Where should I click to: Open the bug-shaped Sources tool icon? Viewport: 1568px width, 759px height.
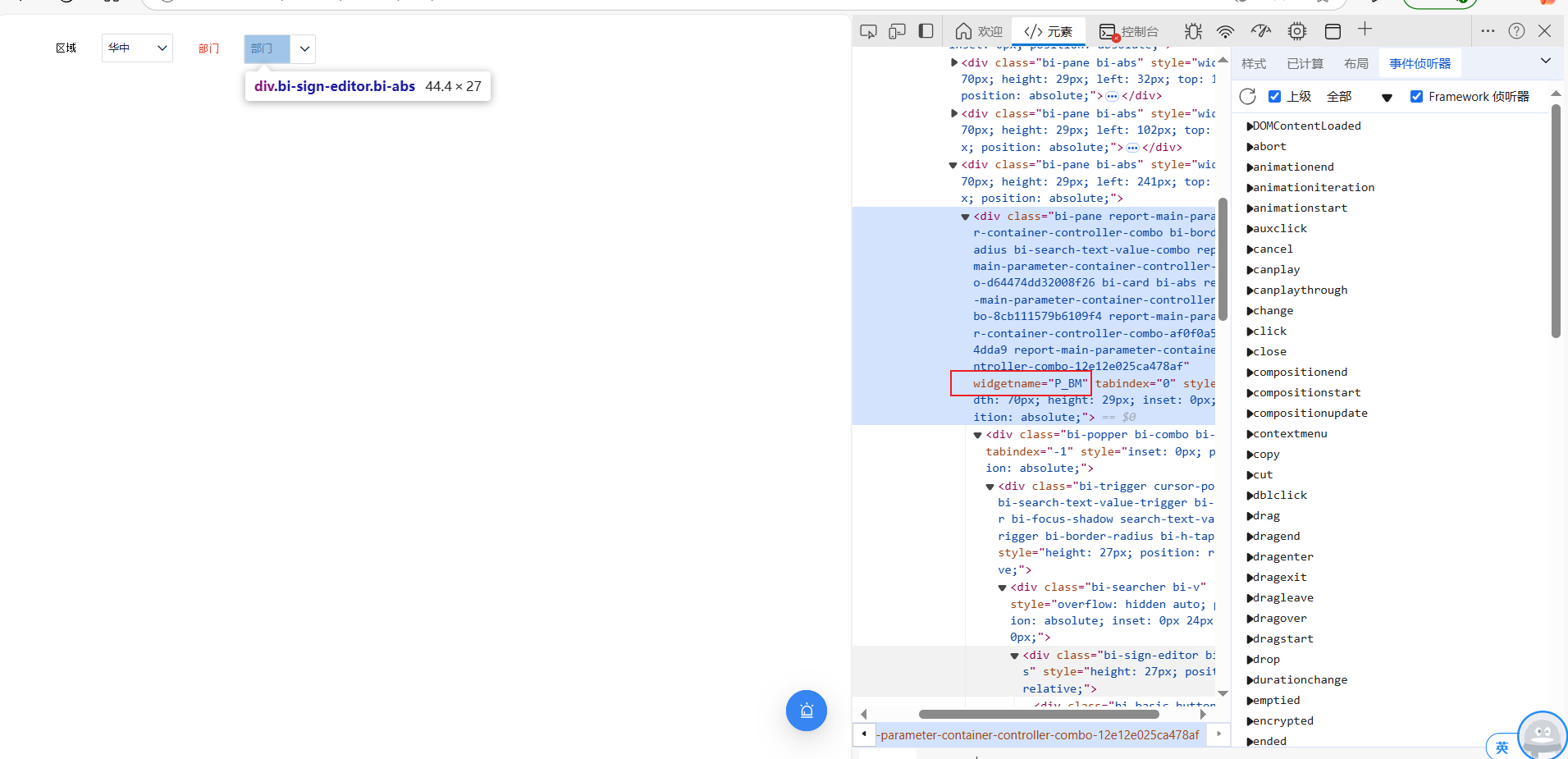1193,31
